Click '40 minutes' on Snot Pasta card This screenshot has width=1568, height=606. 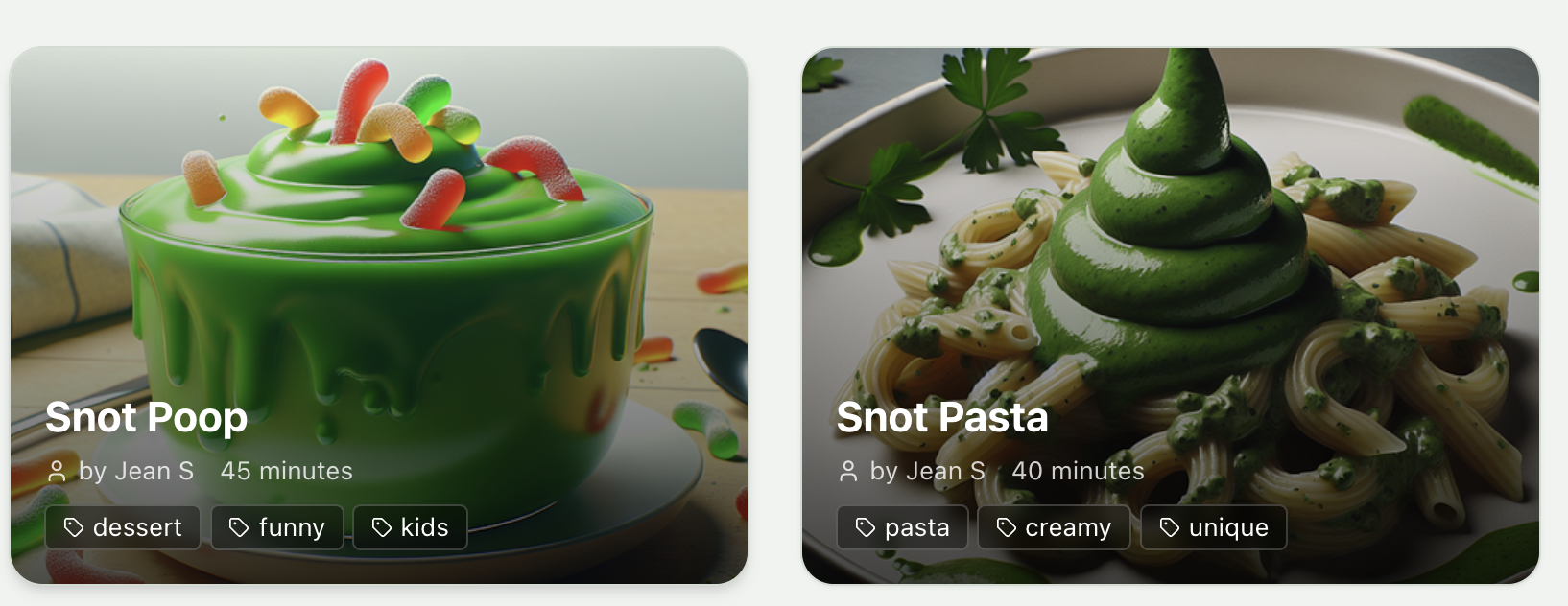coord(1078,471)
